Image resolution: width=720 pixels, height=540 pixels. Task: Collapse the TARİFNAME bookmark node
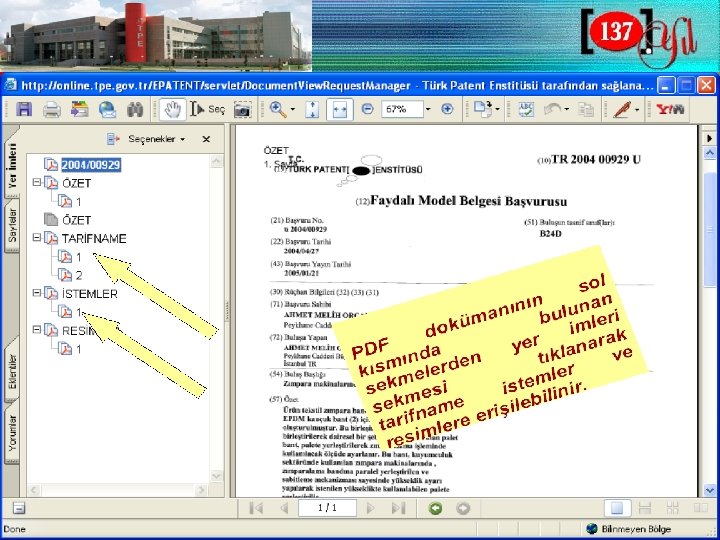(x=37, y=237)
